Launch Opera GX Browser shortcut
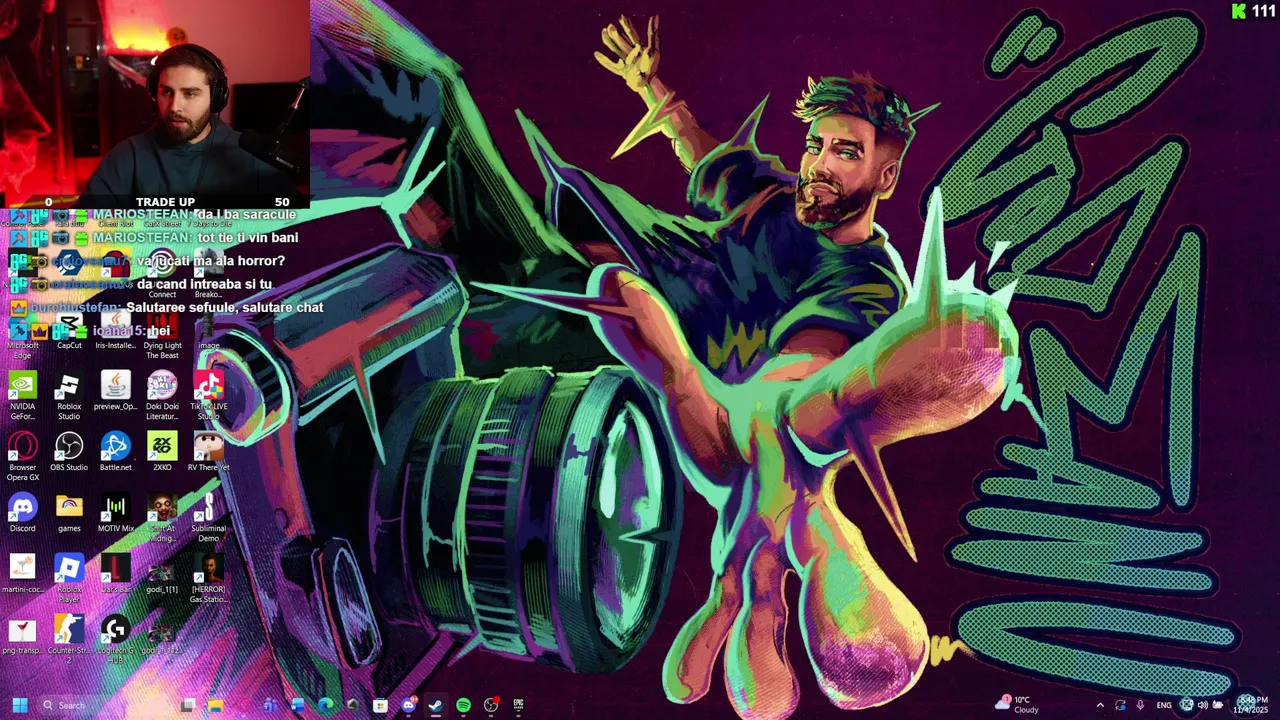1280x720 pixels. pyautogui.click(x=22, y=457)
